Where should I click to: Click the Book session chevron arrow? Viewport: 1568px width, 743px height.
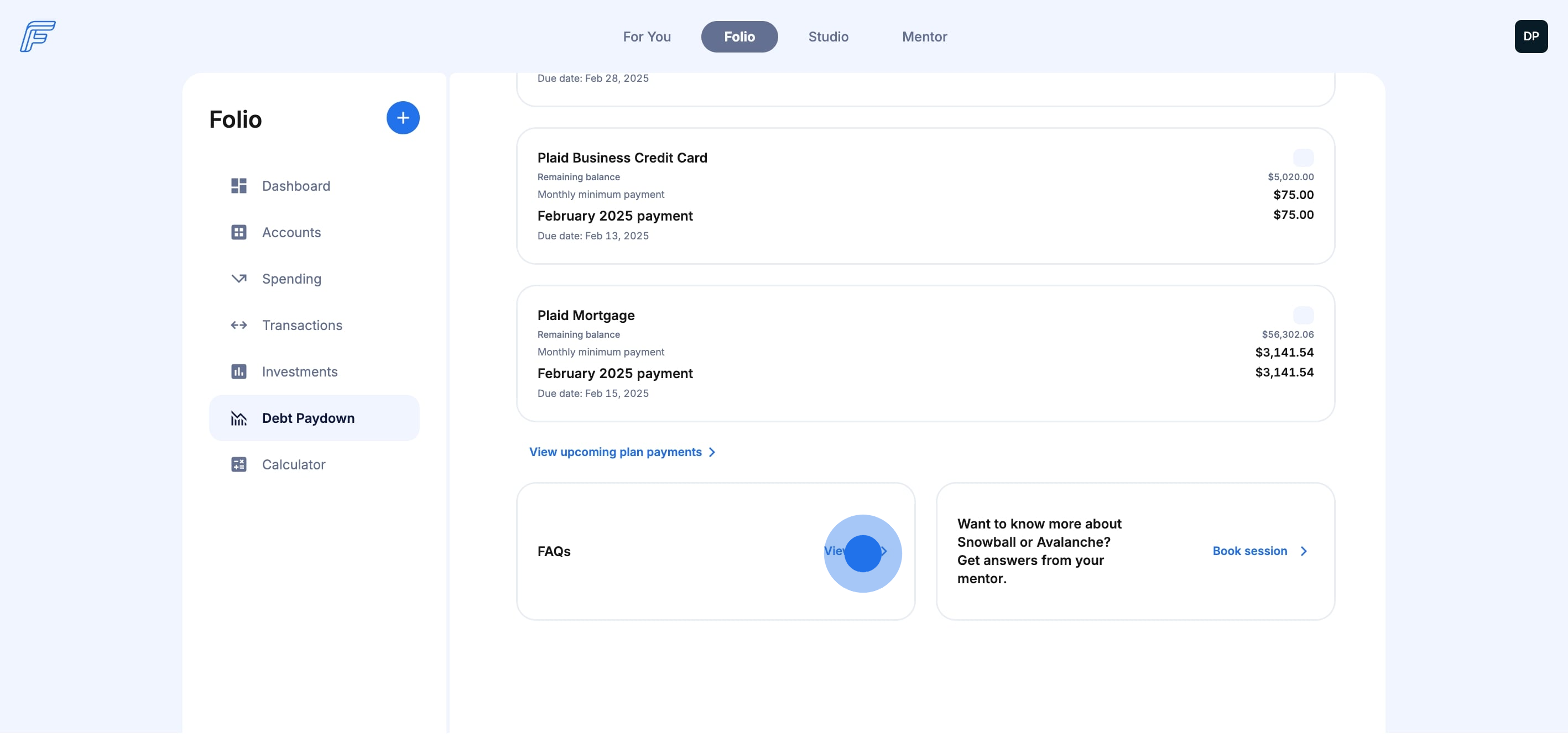1303,551
